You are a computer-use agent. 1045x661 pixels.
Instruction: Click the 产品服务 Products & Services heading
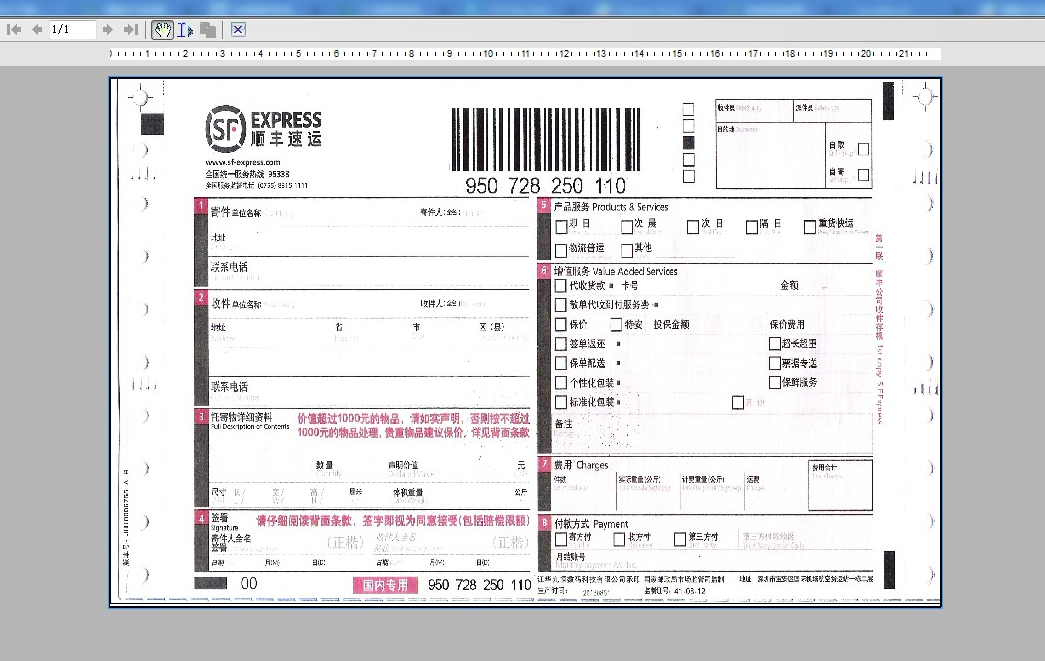point(610,207)
